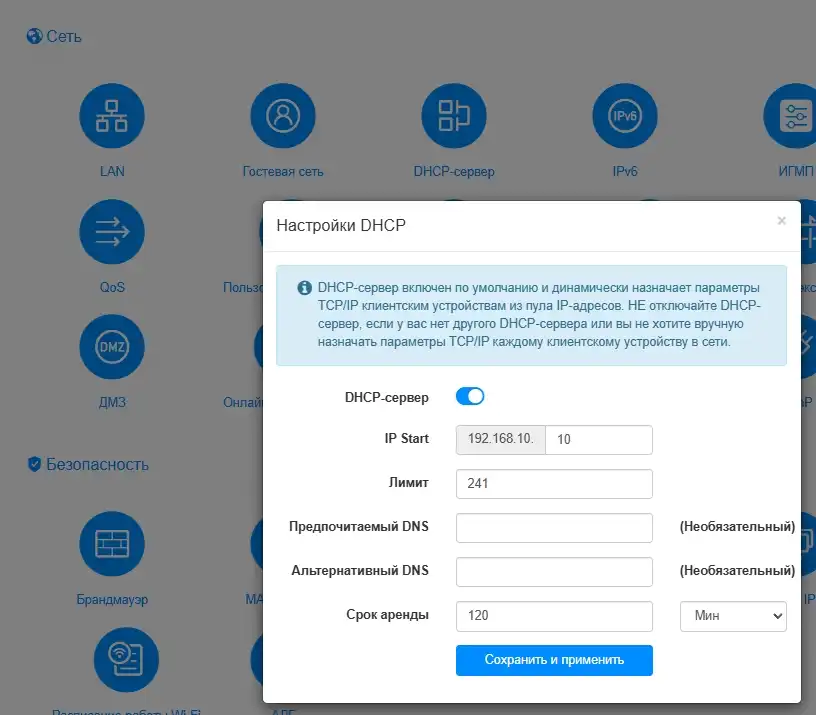This screenshot has width=816, height=715.
Task: Click the IPv6 settings icon
Action: point(625,115)
